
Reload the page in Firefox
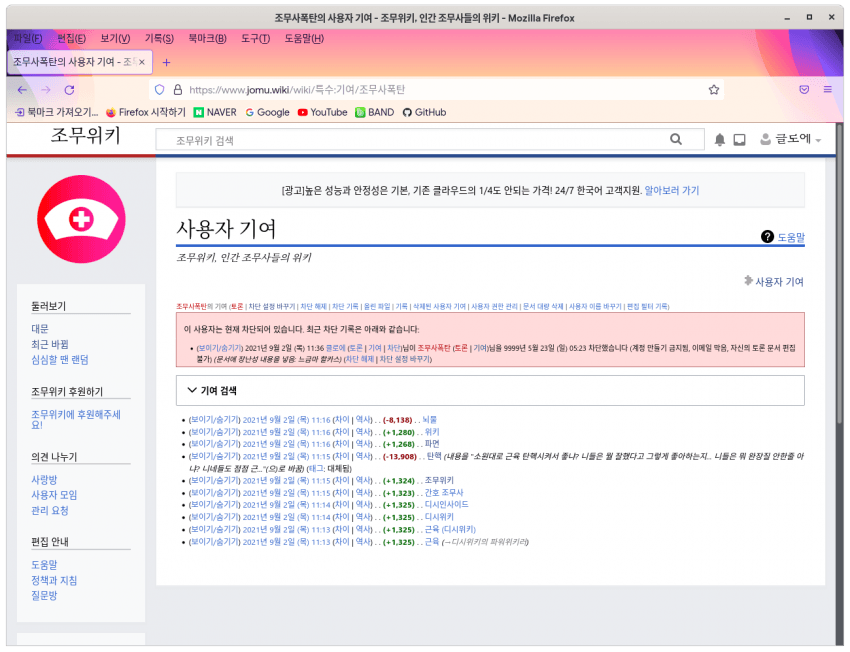tap(71, 89)
